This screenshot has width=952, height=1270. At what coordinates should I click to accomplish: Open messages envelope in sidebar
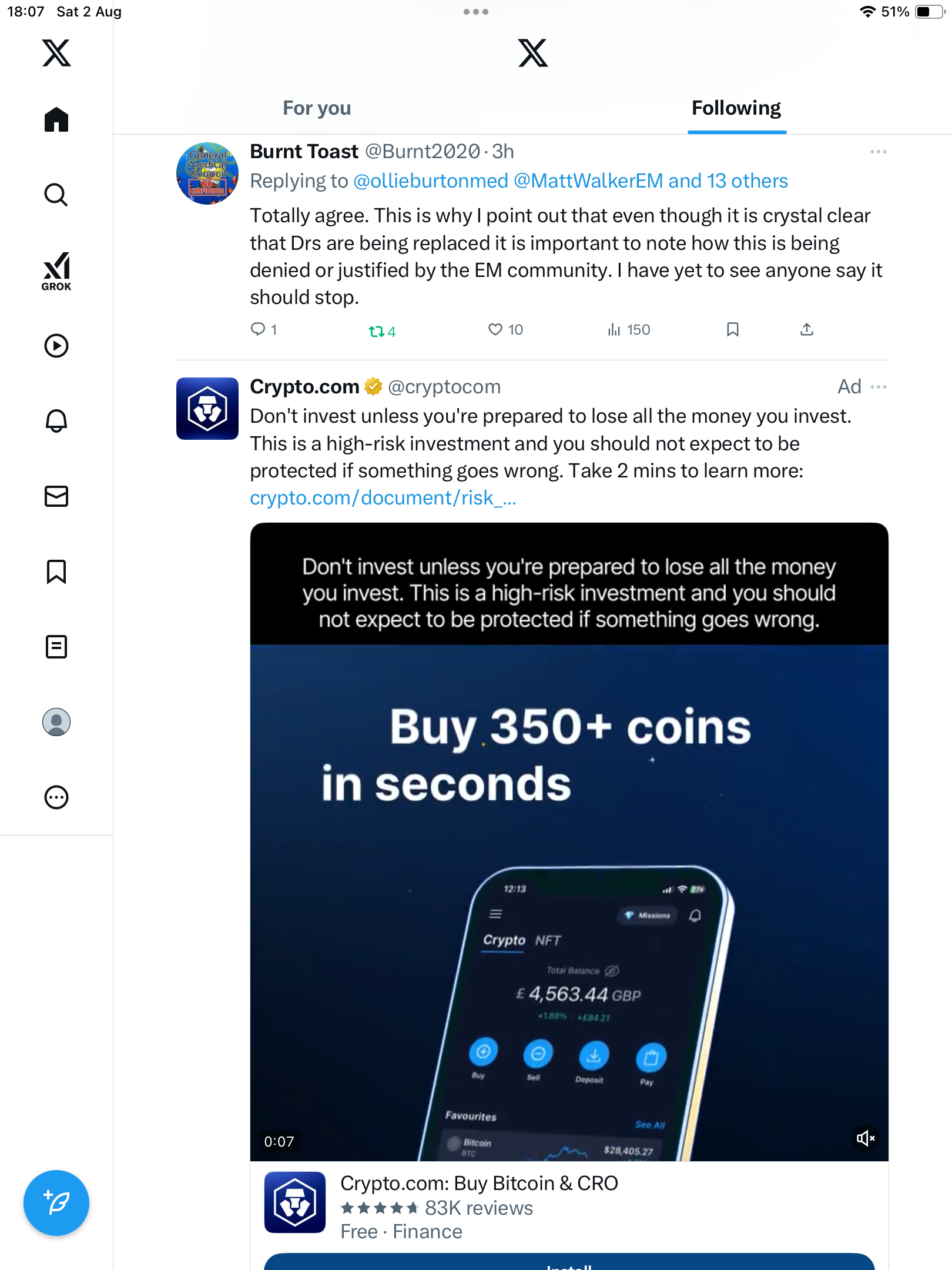[56, 496]
